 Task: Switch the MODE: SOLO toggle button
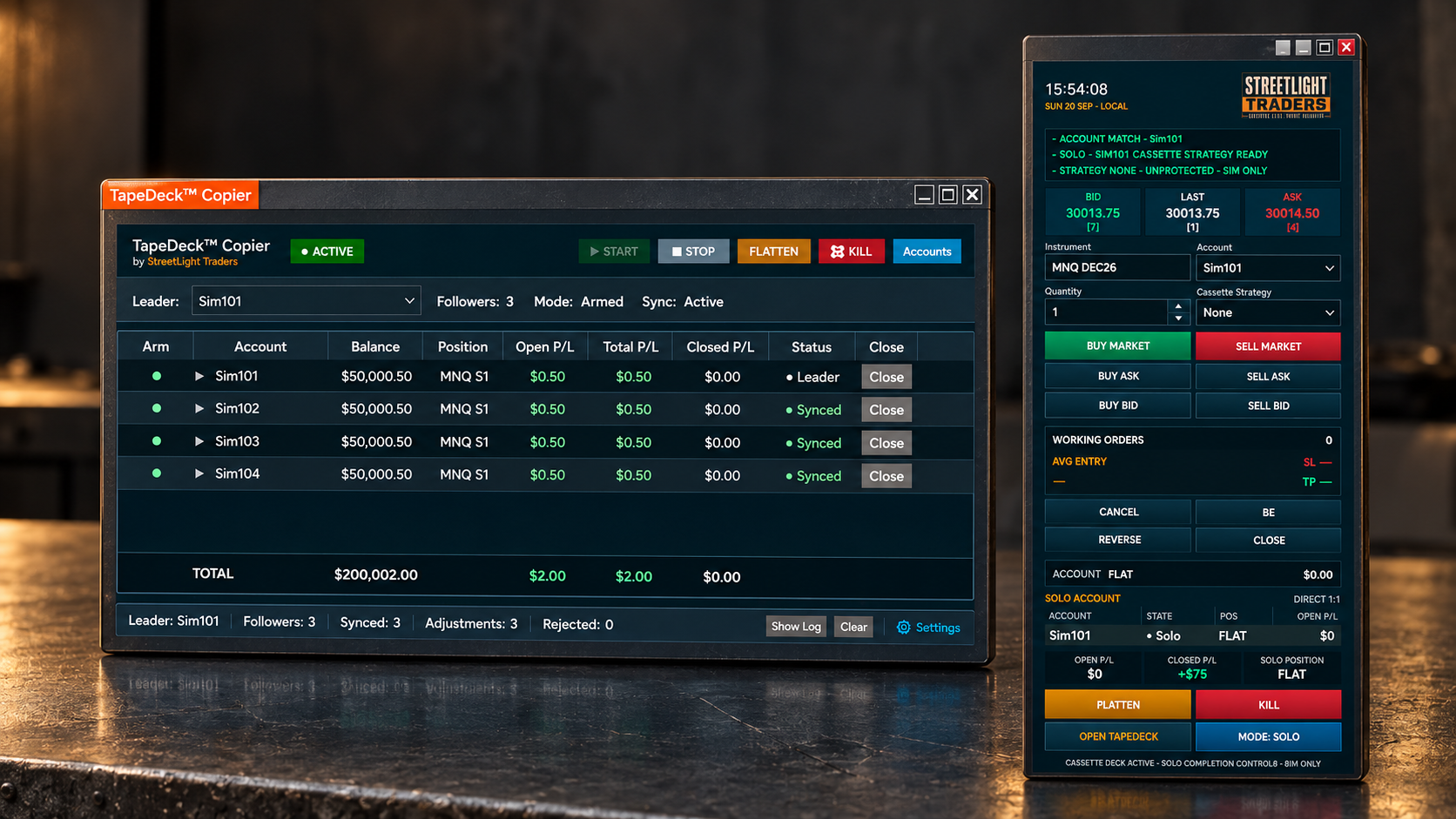(1268, 736)
